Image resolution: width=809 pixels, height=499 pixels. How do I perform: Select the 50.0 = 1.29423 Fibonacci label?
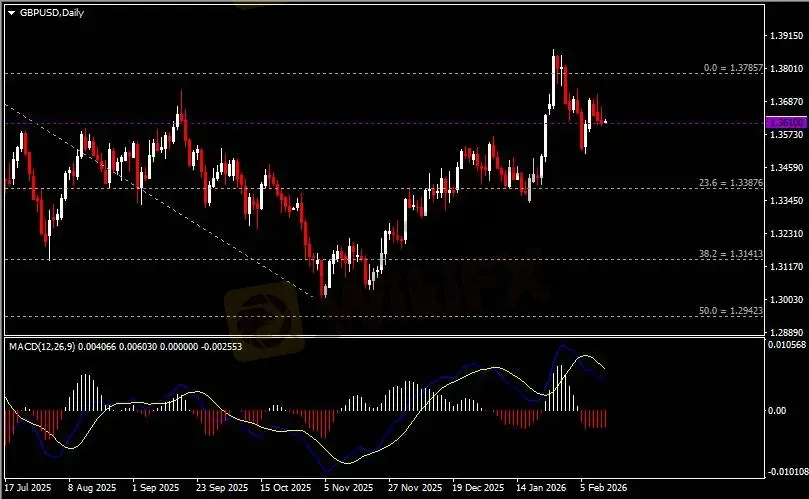tap(731, 311)
